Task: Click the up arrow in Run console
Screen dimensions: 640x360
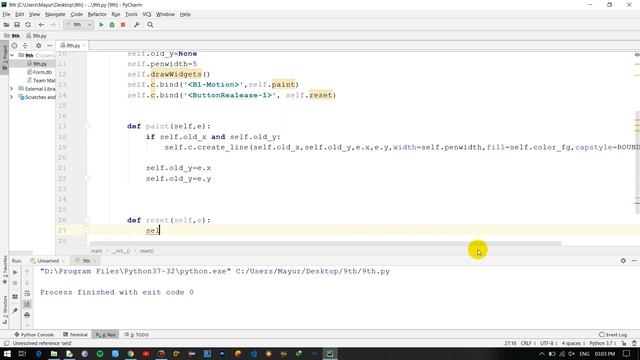Action: (27, 272)
